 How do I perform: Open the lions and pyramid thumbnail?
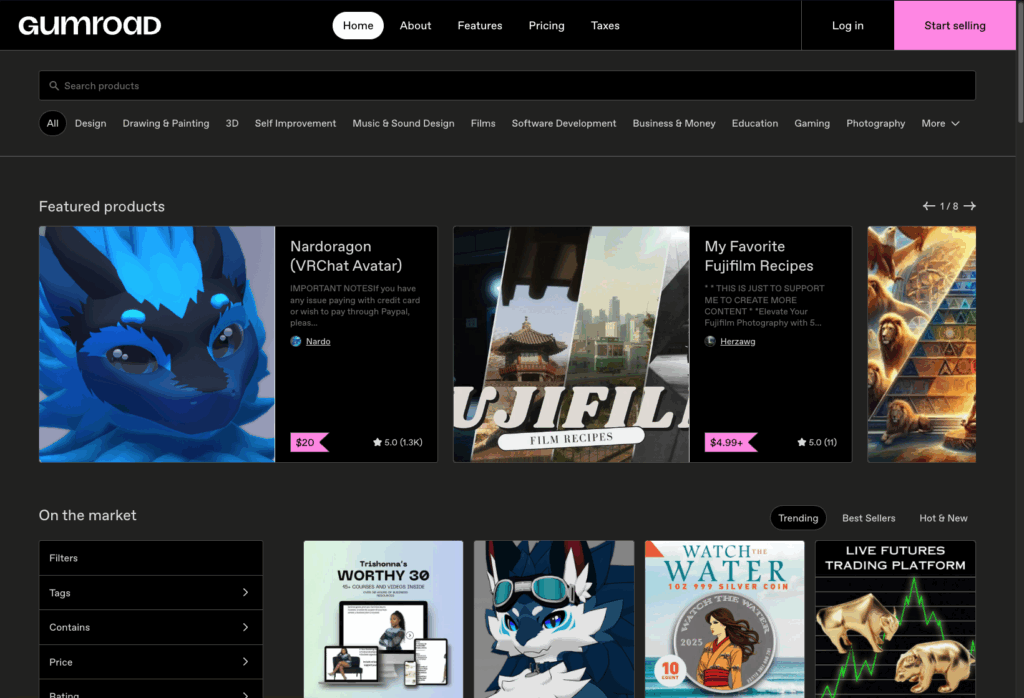(921, 344)
